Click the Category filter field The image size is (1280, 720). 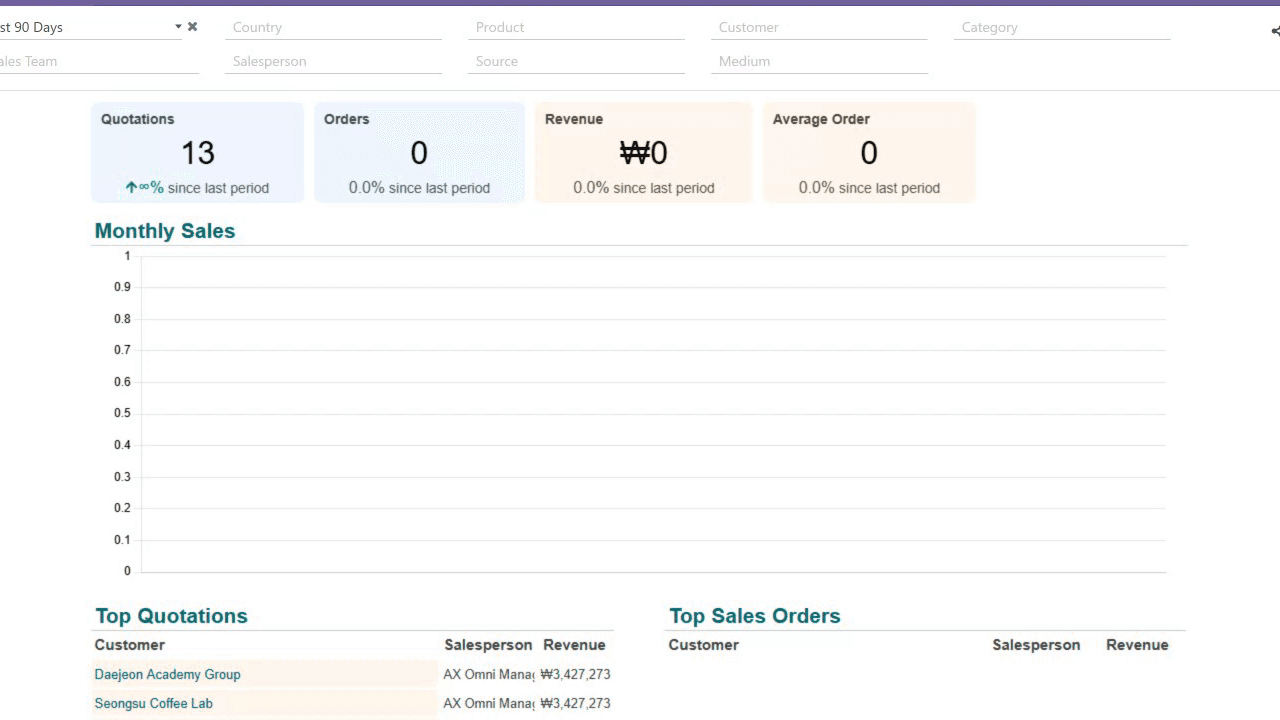[x=1062, y=28]
